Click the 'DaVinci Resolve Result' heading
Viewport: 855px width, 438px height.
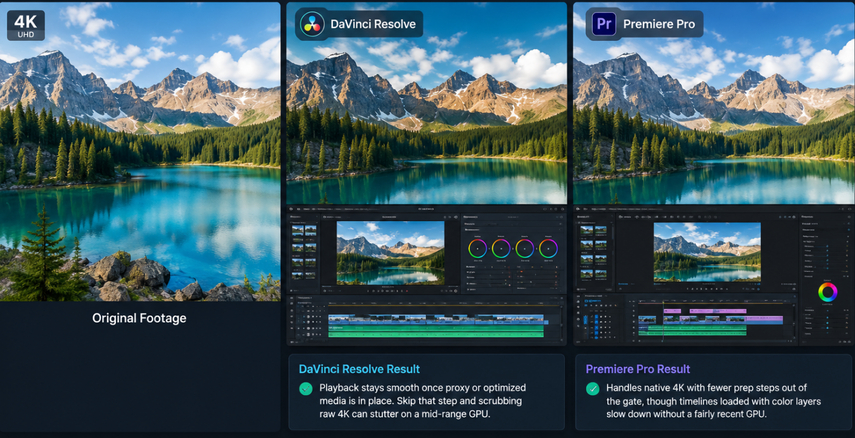pyautogui.click(x=359, y=369)
